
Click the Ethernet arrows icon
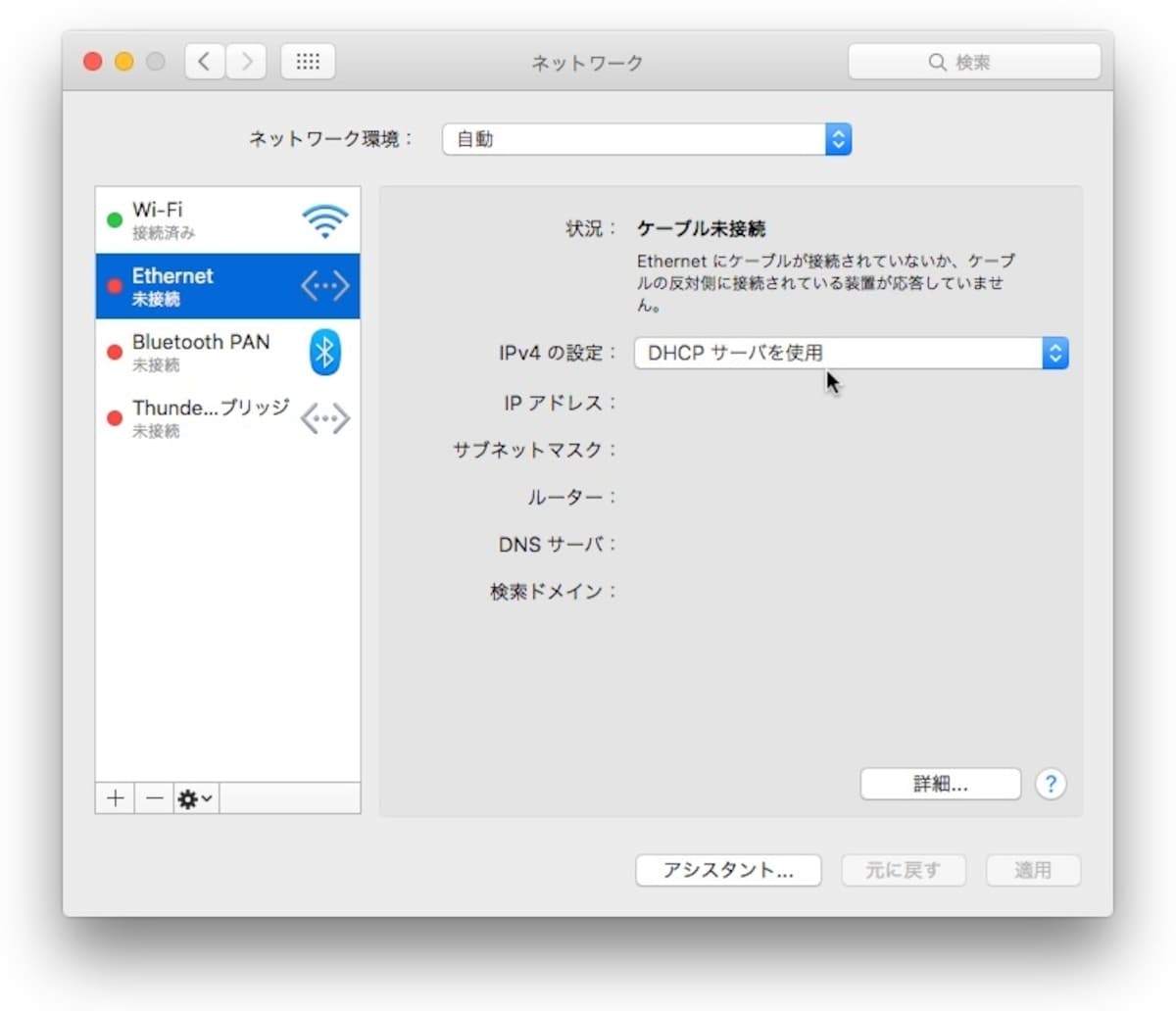tap(324, 285)
